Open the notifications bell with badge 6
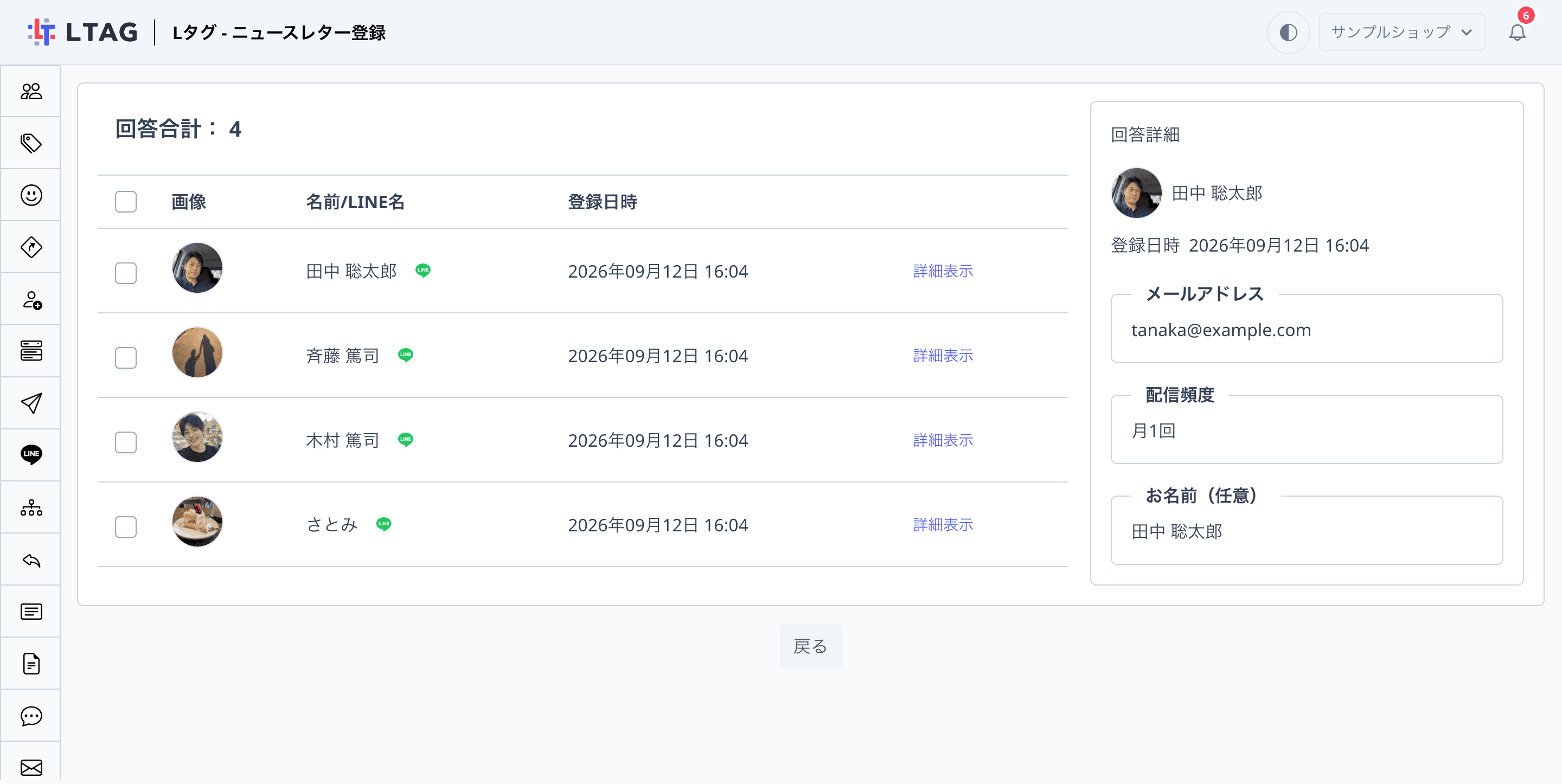 point(1517,32)
